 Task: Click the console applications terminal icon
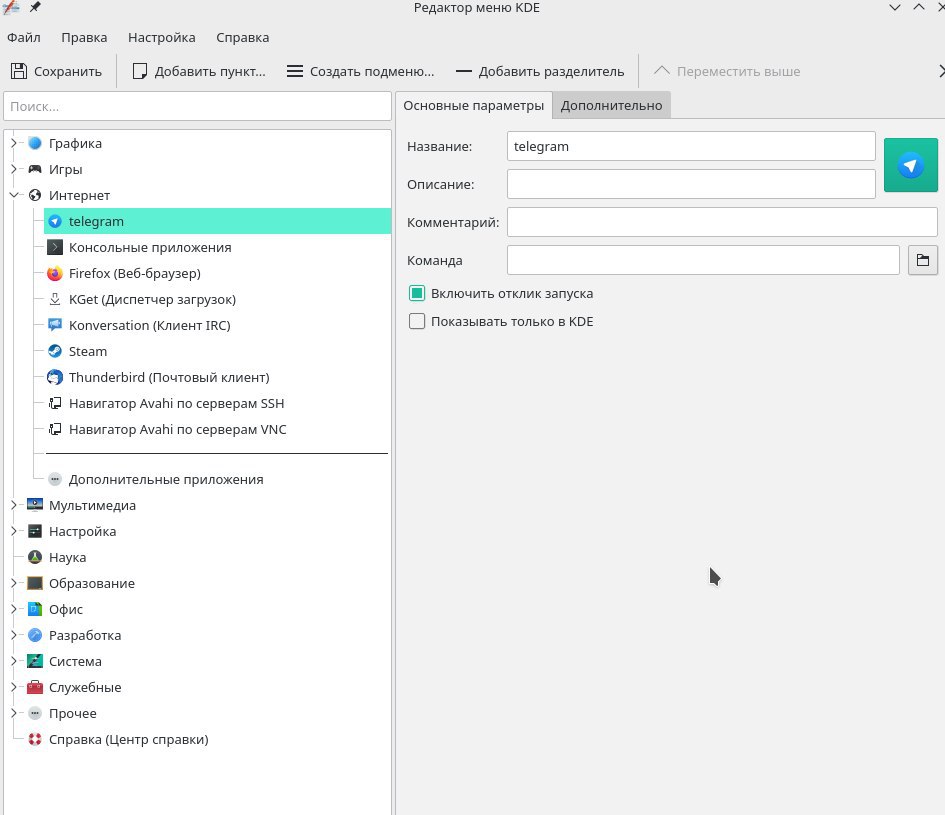point(55,248)
